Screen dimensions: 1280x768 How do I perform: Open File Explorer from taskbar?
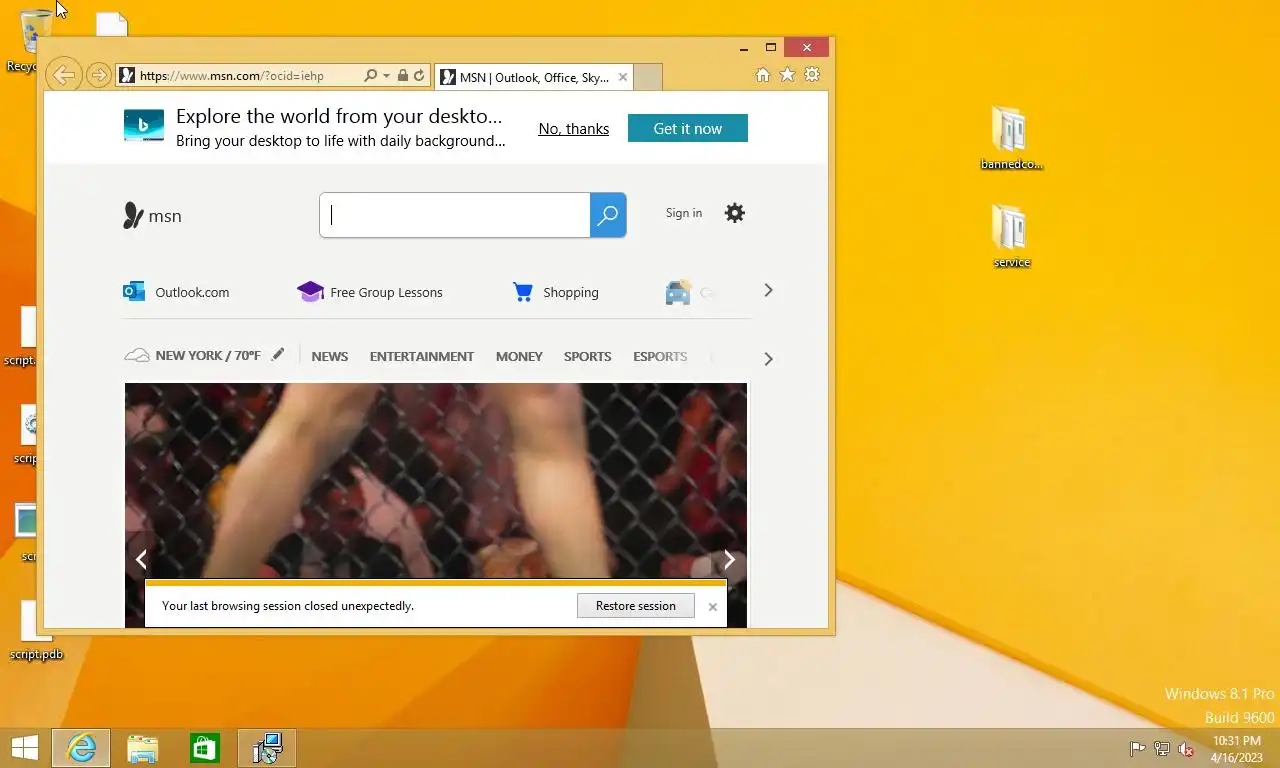[x=143, y=748]
